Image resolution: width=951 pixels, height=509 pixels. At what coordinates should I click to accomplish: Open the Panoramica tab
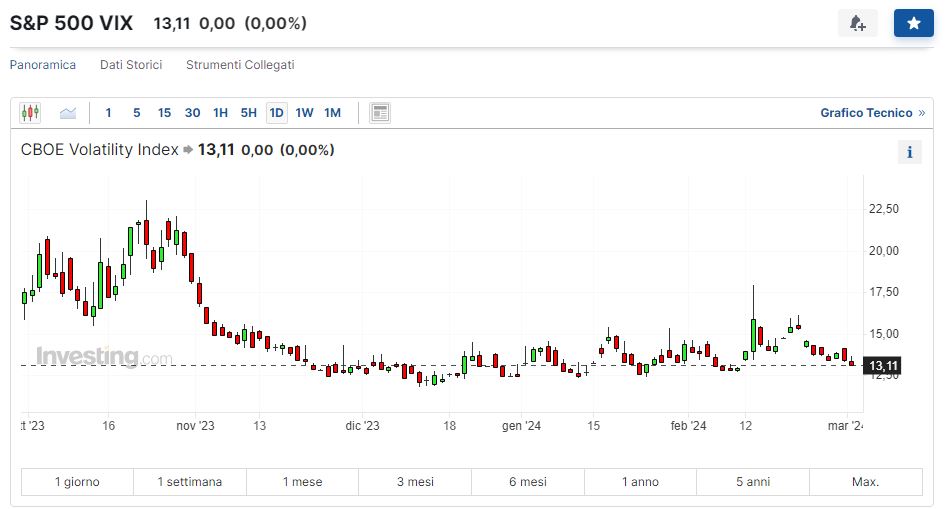[43, 65]
